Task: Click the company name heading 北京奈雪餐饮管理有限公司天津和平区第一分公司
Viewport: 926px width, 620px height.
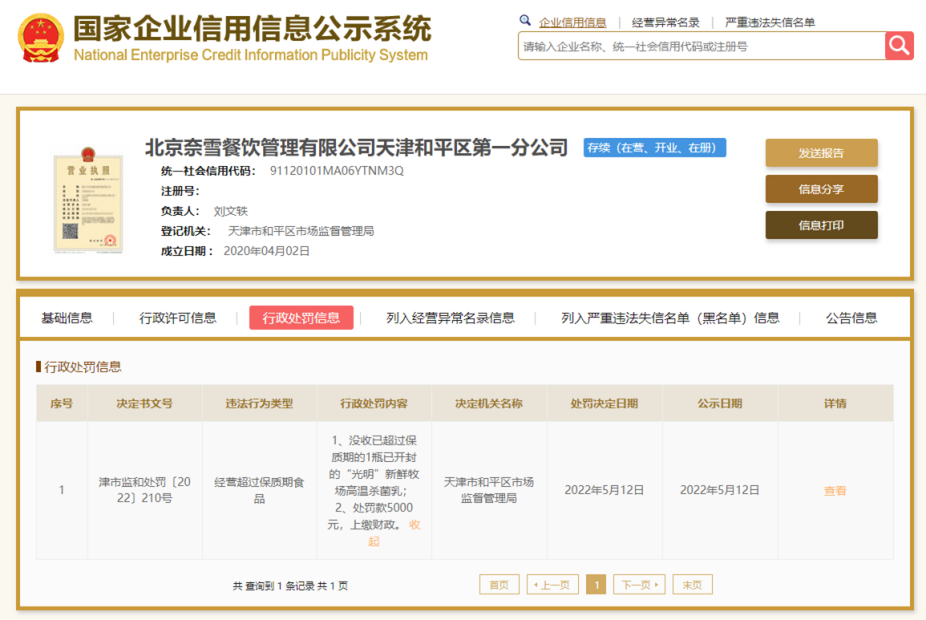Action: point(357,148)
